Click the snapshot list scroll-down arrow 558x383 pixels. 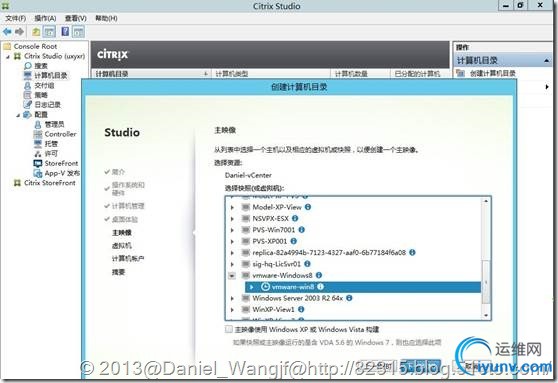pyautogui.click(x=486, y=315)
